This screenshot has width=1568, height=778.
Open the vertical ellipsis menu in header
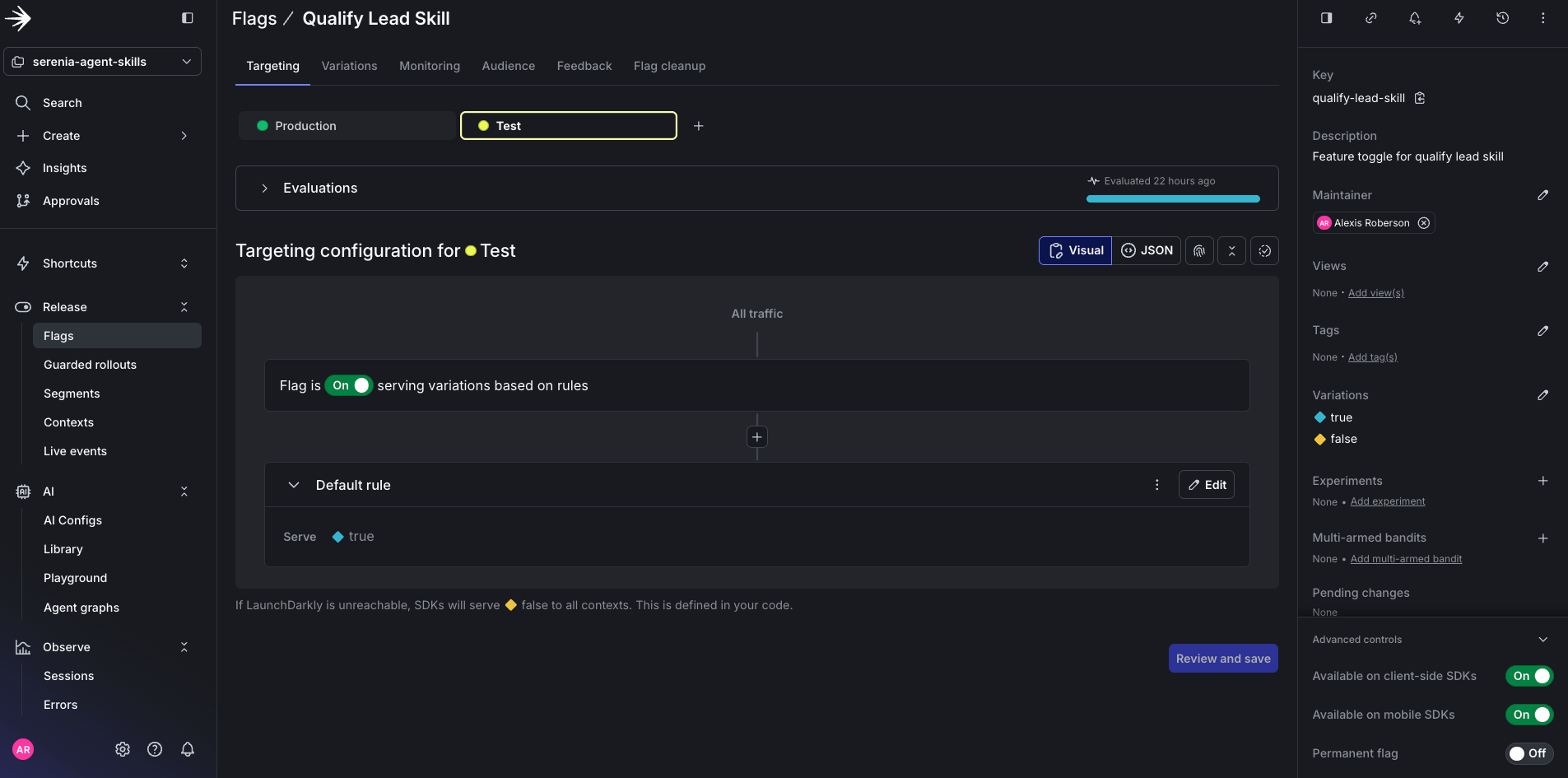[x=1543, y=18]
